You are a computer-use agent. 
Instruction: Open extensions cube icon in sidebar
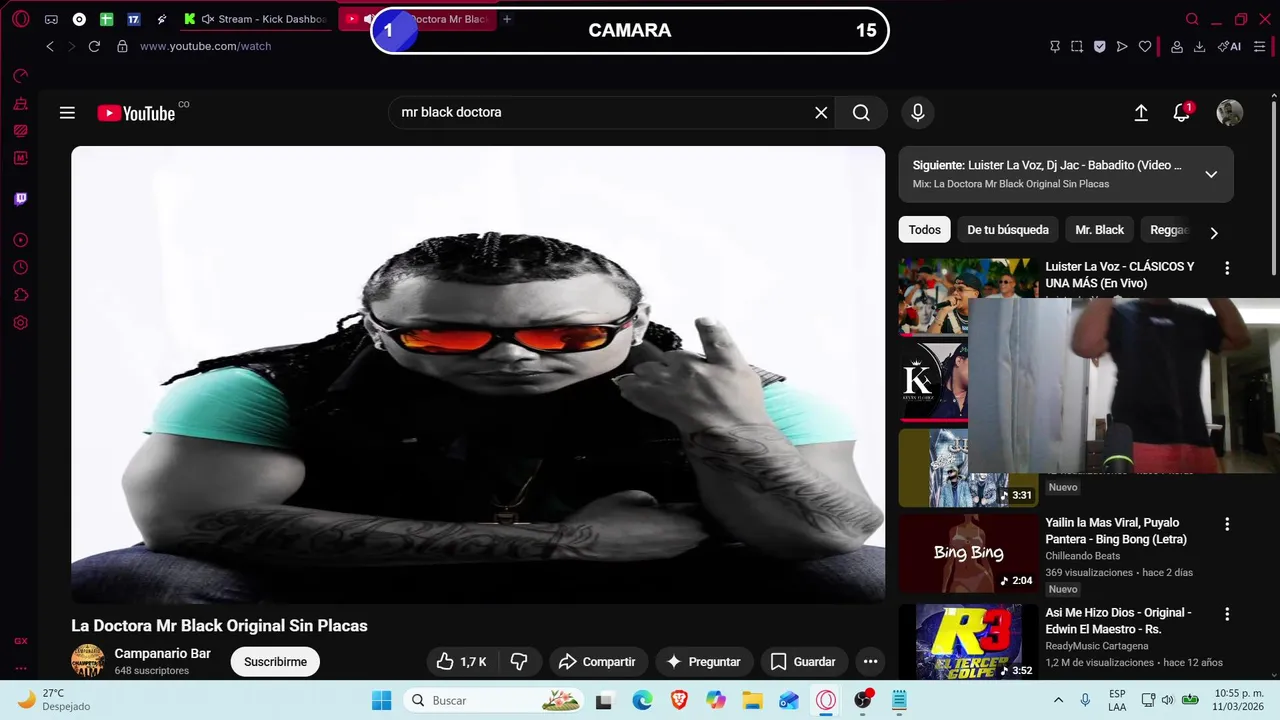click(x=20, y=295)
